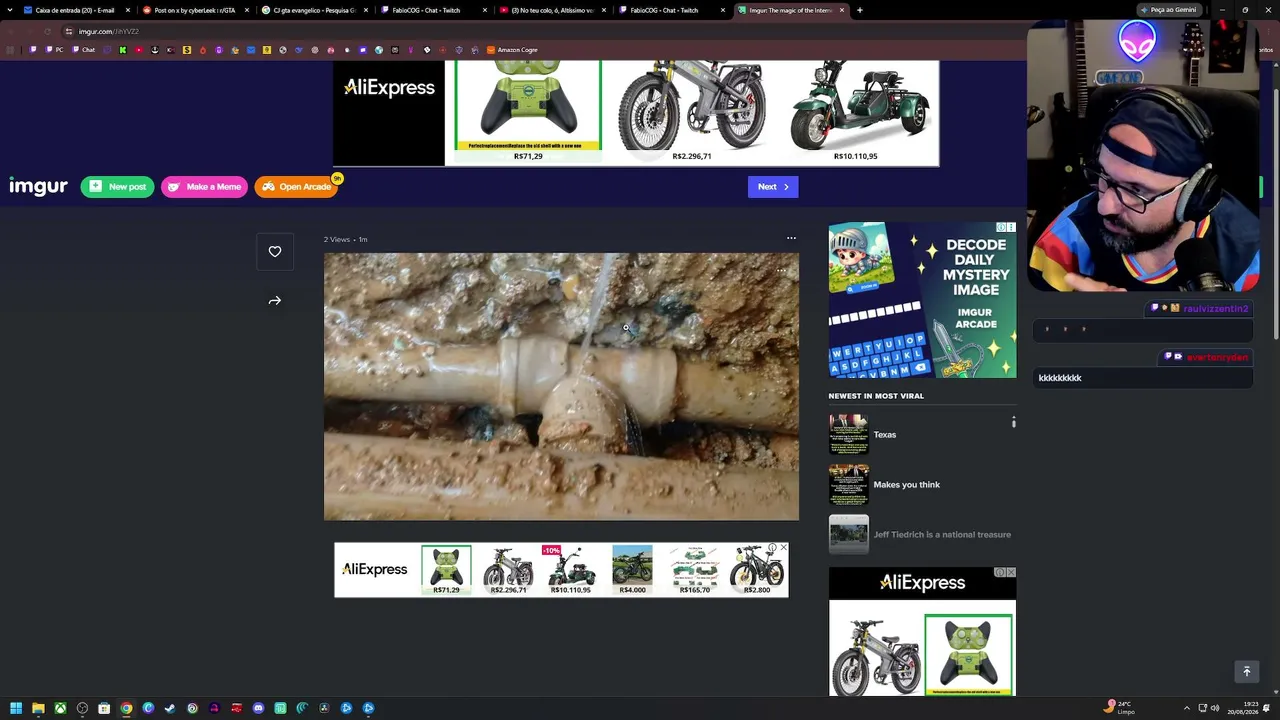Close the Imgur browser tab

coord(842,10)
